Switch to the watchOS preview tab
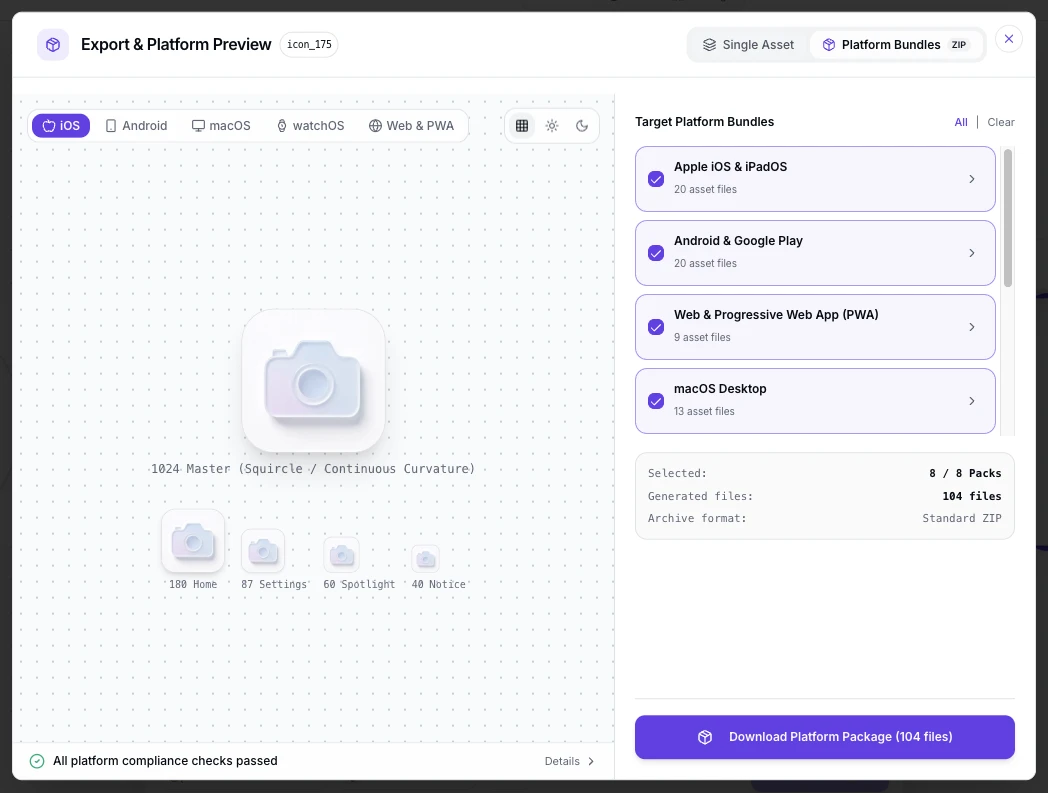The image size is (1048, 793). pyautogui.click(x=310, y=126)
